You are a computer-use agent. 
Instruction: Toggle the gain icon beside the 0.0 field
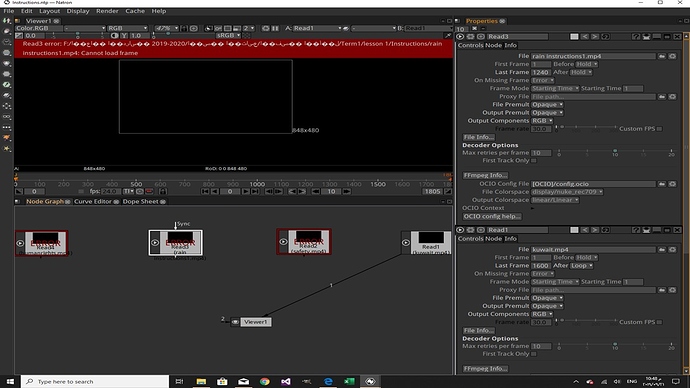pos(19,36)
